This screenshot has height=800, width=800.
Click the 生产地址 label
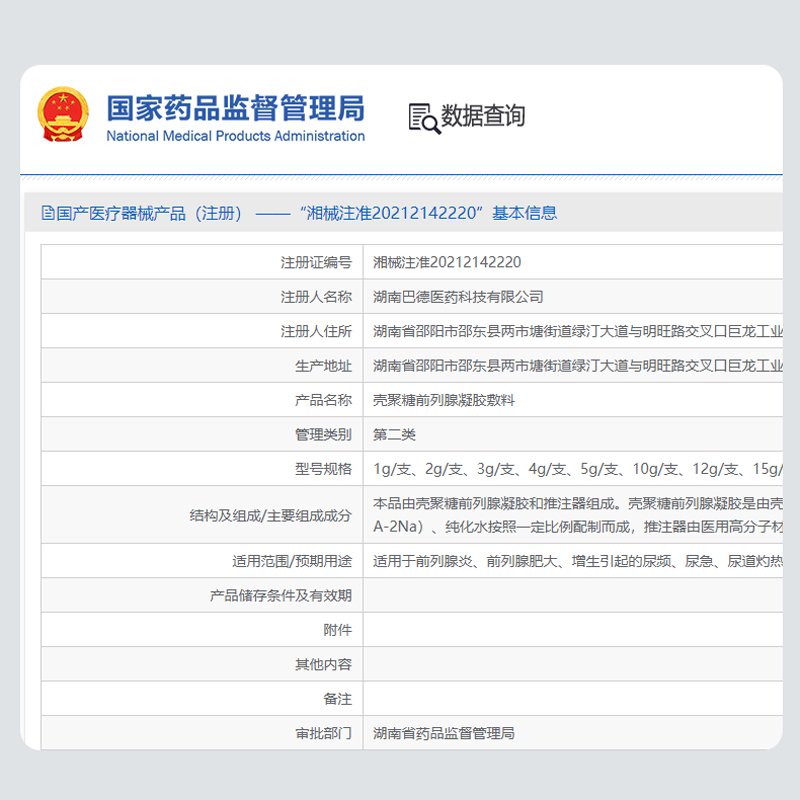coord(323,366)
